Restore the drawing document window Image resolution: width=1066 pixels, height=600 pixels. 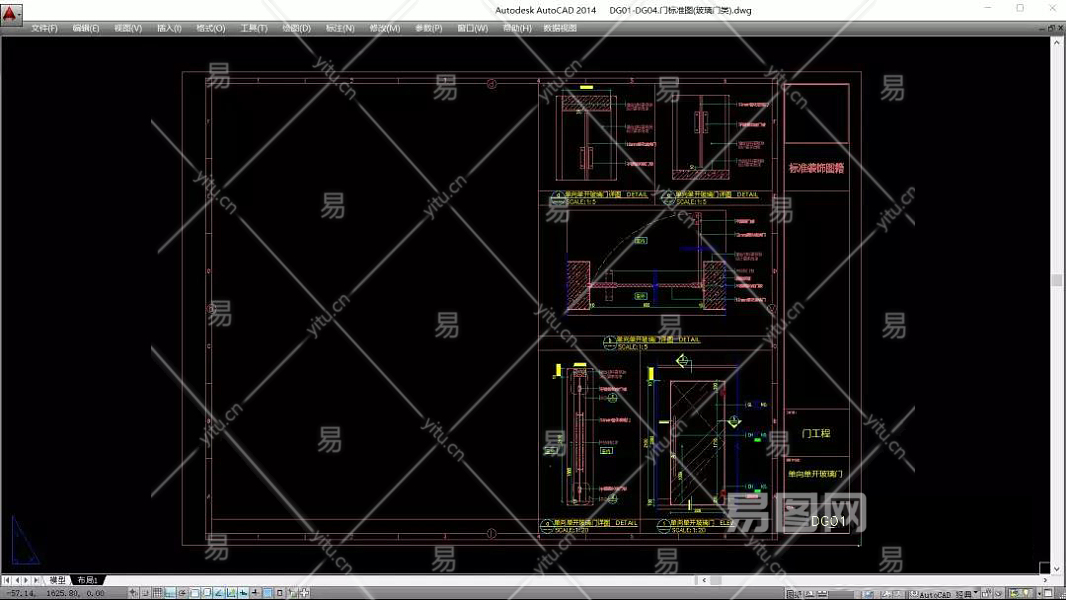pyautogui.click(x=1051, y=29)
